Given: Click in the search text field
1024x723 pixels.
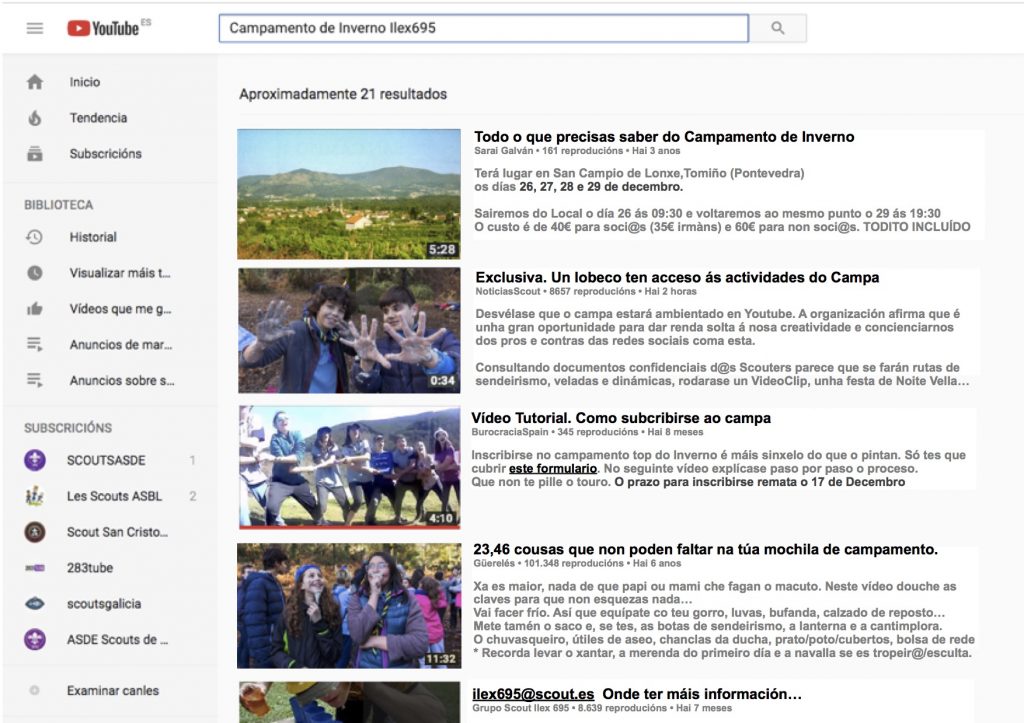Looking at the screenshot, I should tap(483, 28).
